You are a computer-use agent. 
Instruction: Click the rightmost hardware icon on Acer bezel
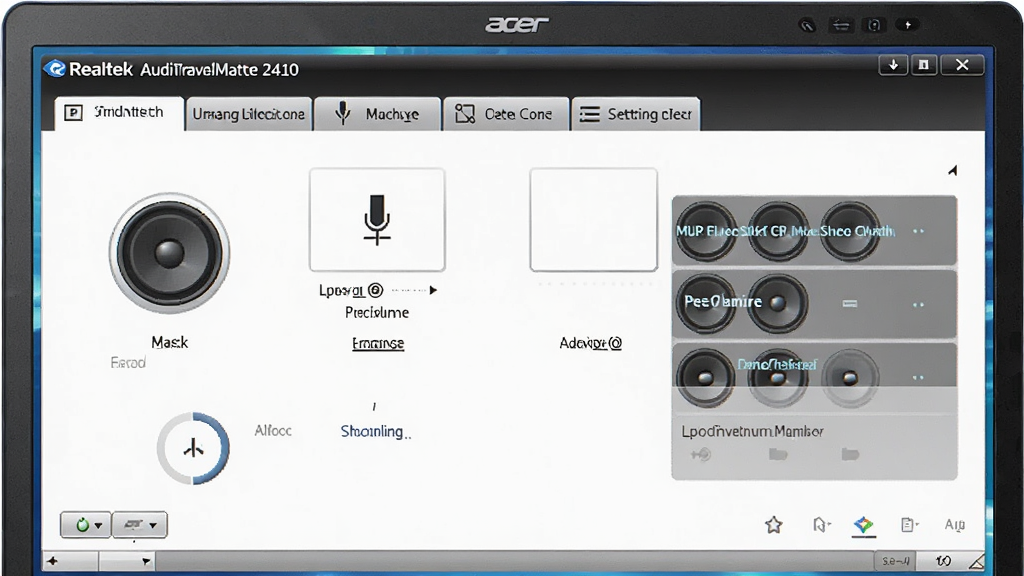(x=908, y=25)
